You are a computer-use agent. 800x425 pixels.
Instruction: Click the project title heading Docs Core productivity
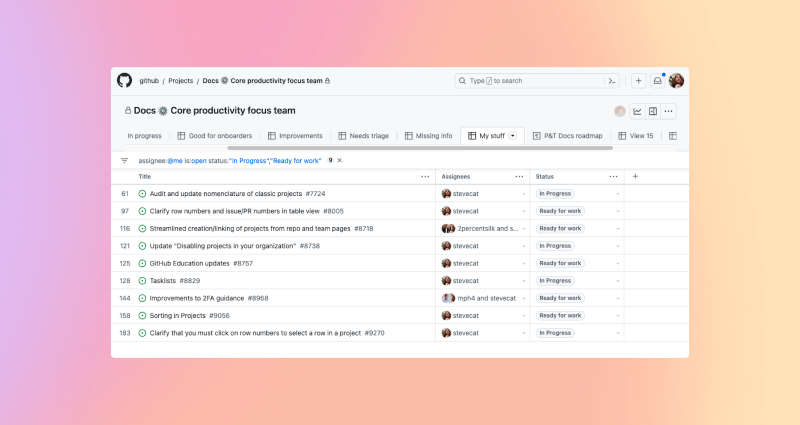pyautogui.click(x=214, y=111)
